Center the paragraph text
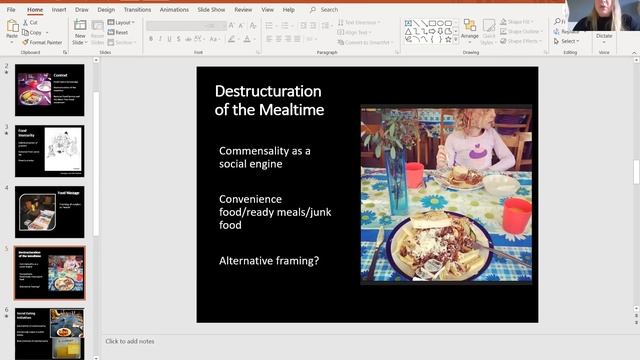This screenshot has height=360, width=640. pyautogui.click(x=278, y=39)
